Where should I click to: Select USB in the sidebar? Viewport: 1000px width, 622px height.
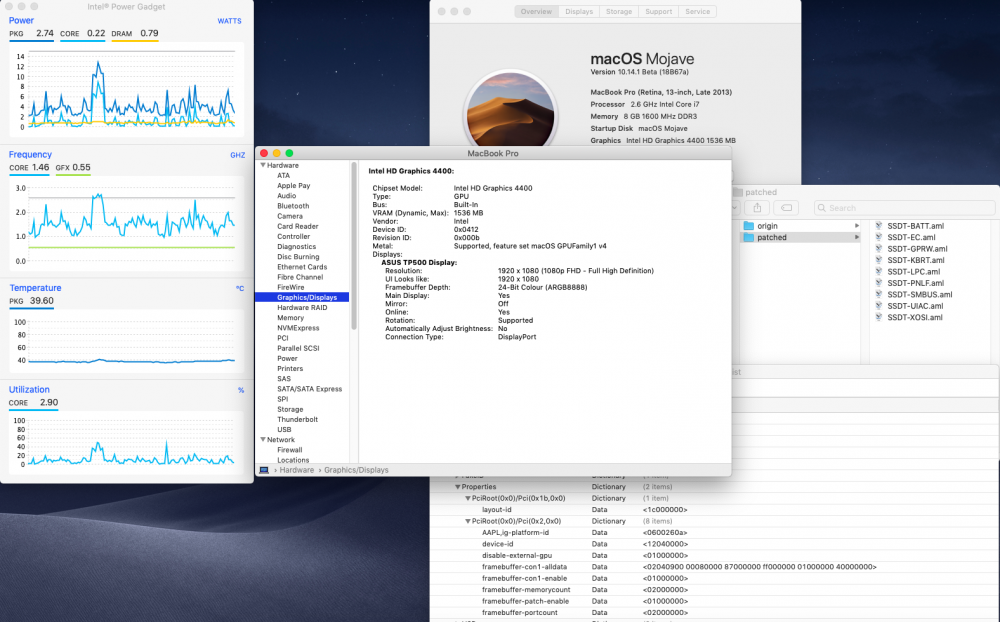coord(284,430)
